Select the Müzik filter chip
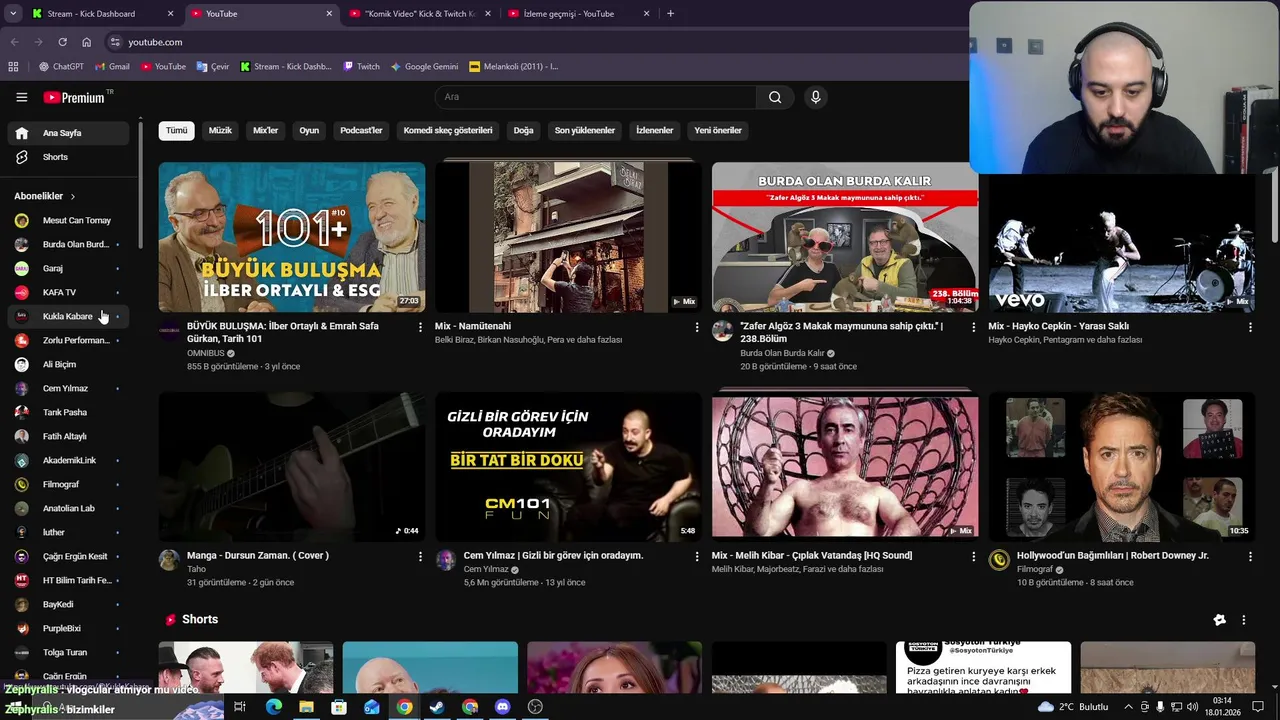Screen dimensions: 1280x720 click(220, 130)
